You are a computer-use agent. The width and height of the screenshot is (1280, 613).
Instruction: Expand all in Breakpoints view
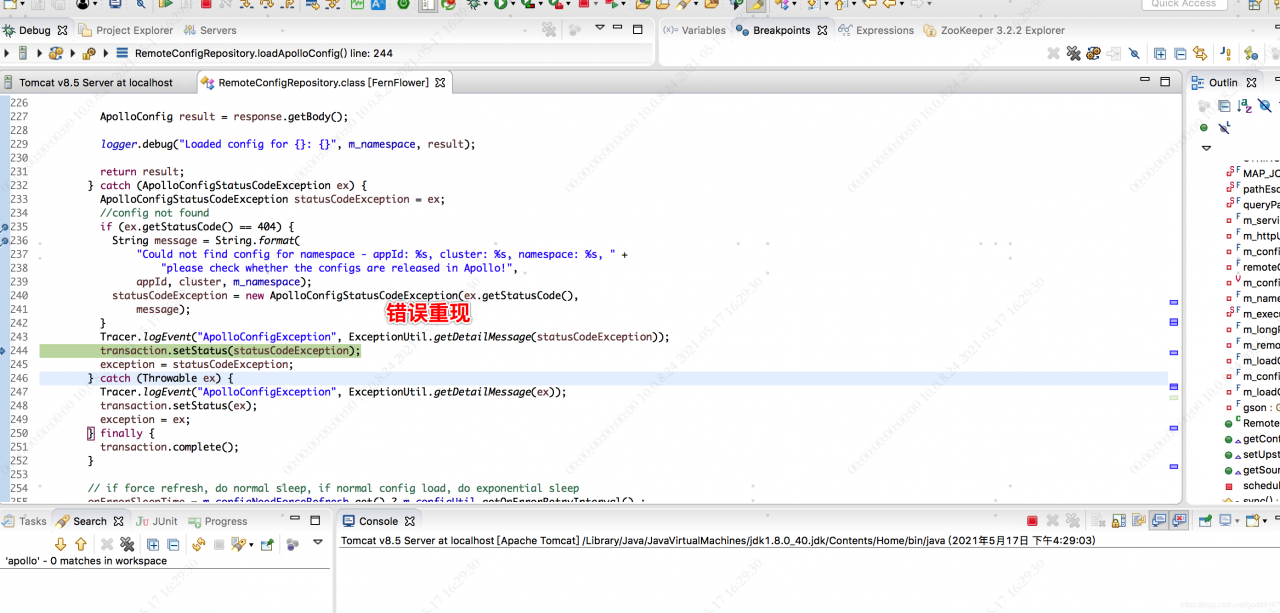(1160, 53)
